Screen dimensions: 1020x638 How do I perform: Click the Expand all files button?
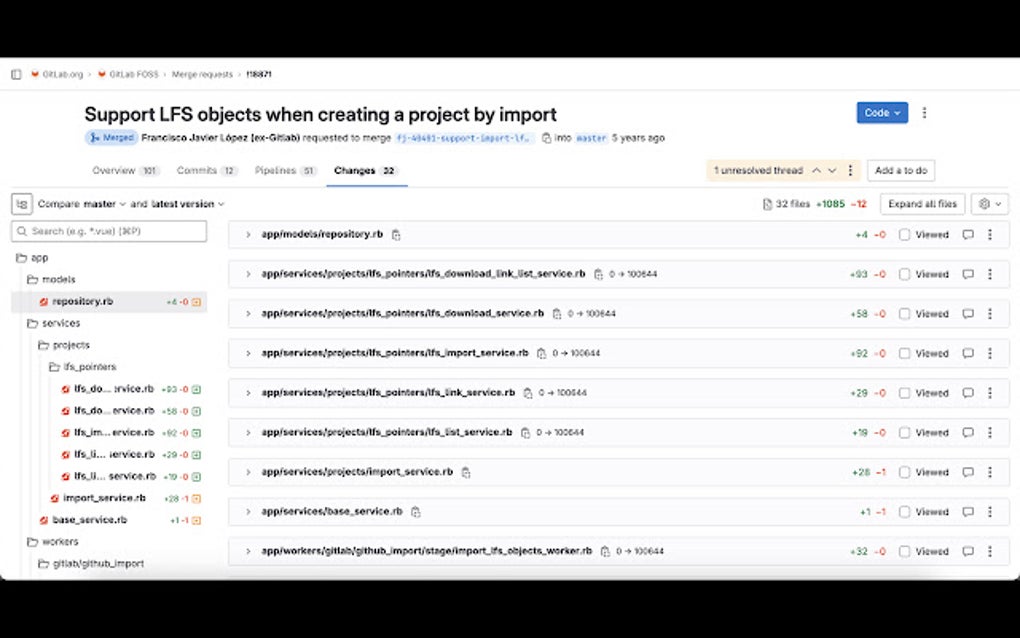click(922, 204)
